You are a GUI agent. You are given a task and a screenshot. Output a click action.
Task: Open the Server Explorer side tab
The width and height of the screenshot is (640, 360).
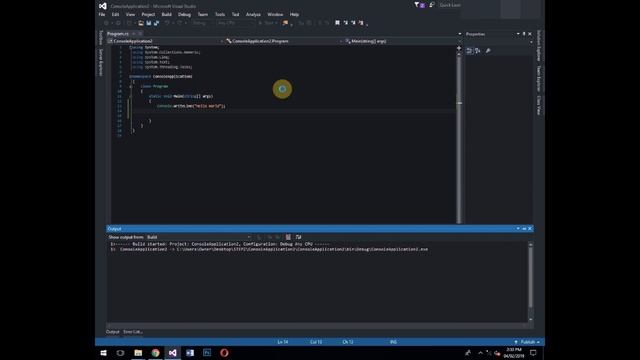click(x=101, y=62)
